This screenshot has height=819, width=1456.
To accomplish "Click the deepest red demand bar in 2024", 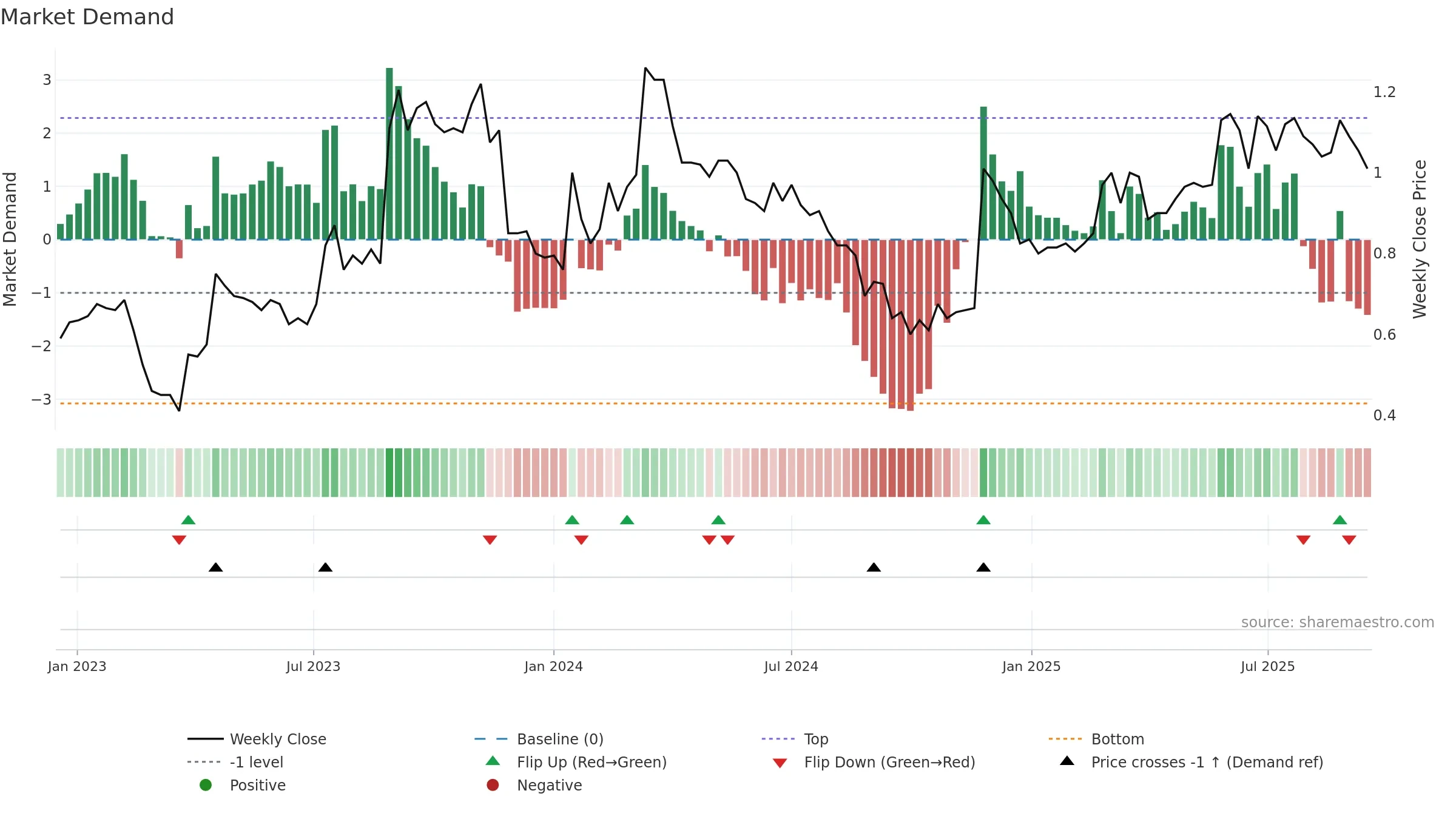I will [x=910, y=325].
